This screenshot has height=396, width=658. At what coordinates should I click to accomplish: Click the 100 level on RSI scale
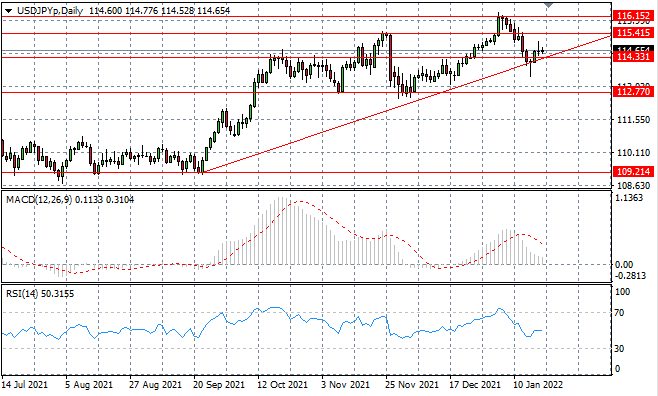pos(622,292)
